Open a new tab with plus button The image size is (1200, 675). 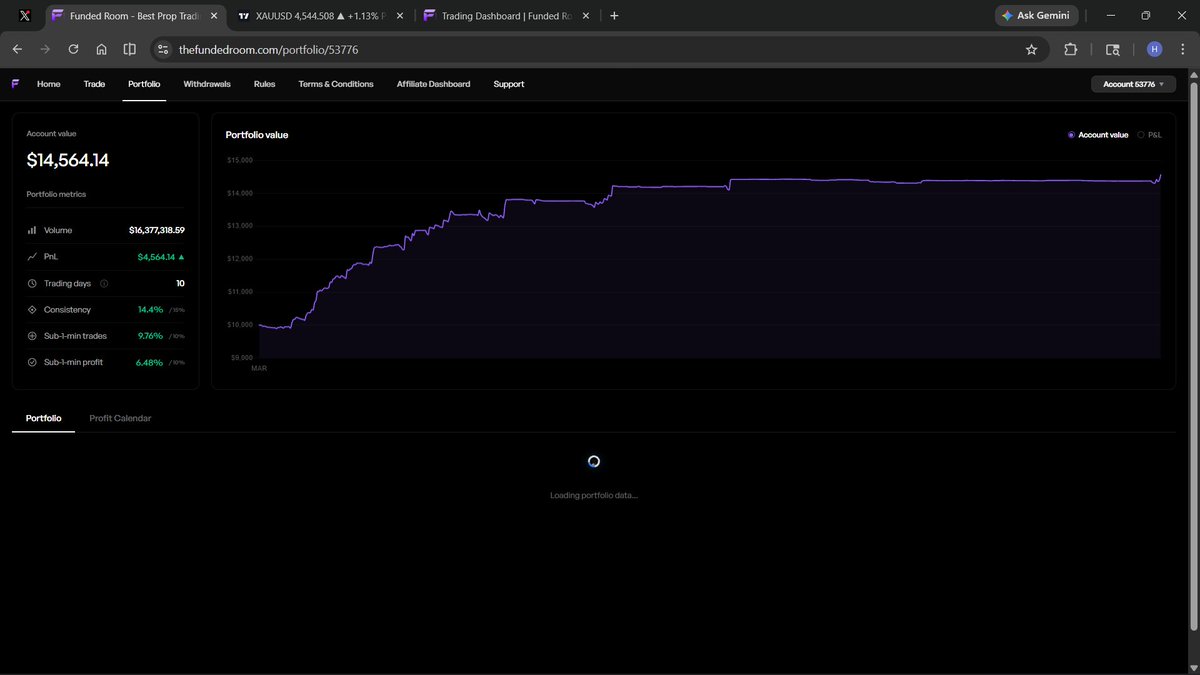click(614, 16)
